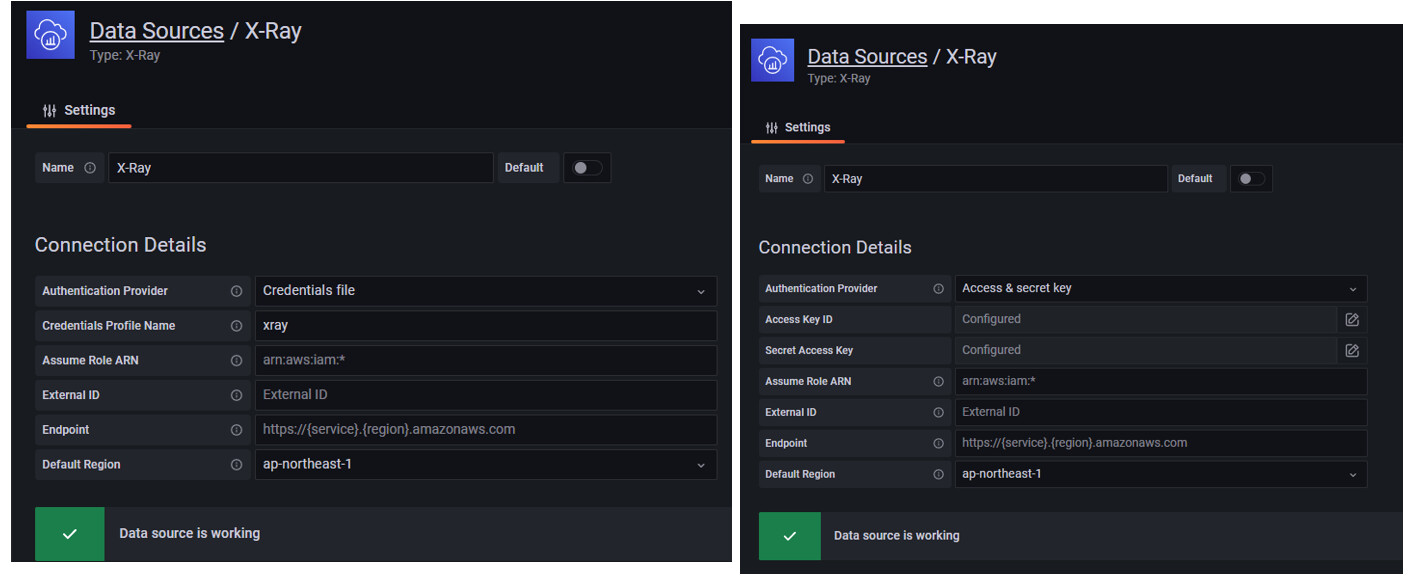Open the Access & secret key provider dropdown

1161,289
